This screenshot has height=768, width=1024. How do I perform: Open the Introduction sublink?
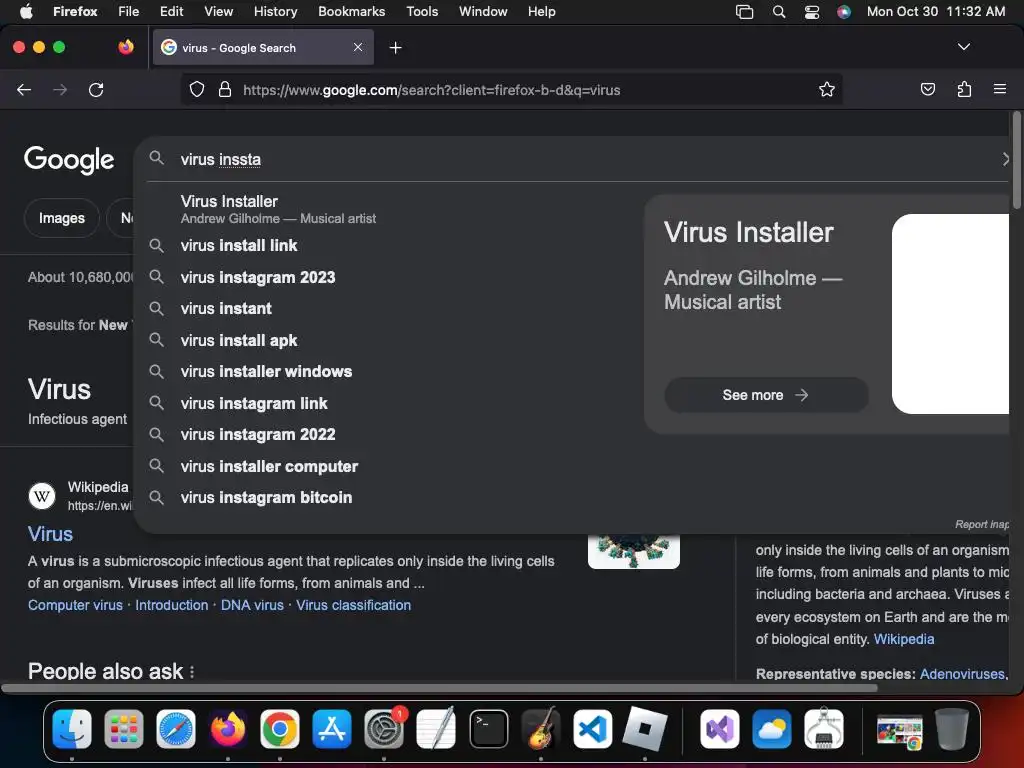click(172, 605)
